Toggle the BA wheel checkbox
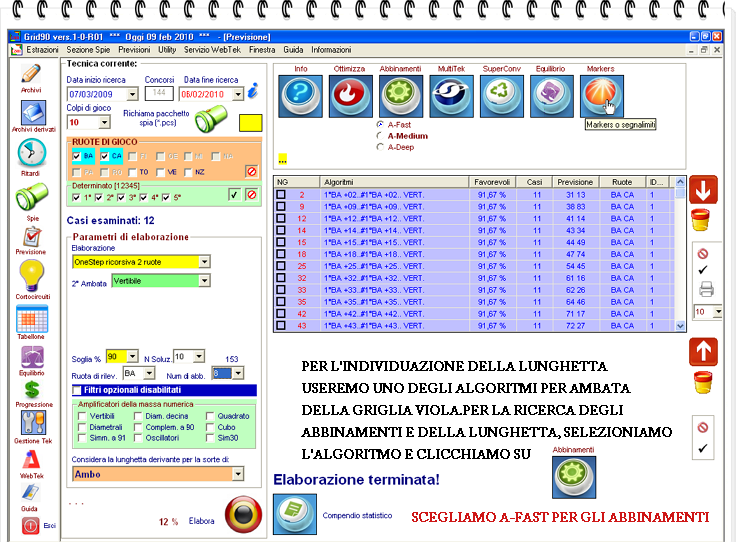This screenshot has height=542, width=736. click(x=77, y=156)
